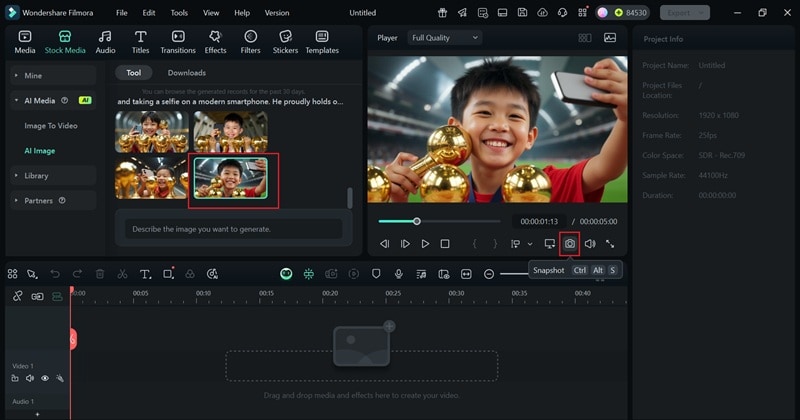Click the playback progress slider handle
This screenshot has height=420, width=800.
(x=417, y=221)
